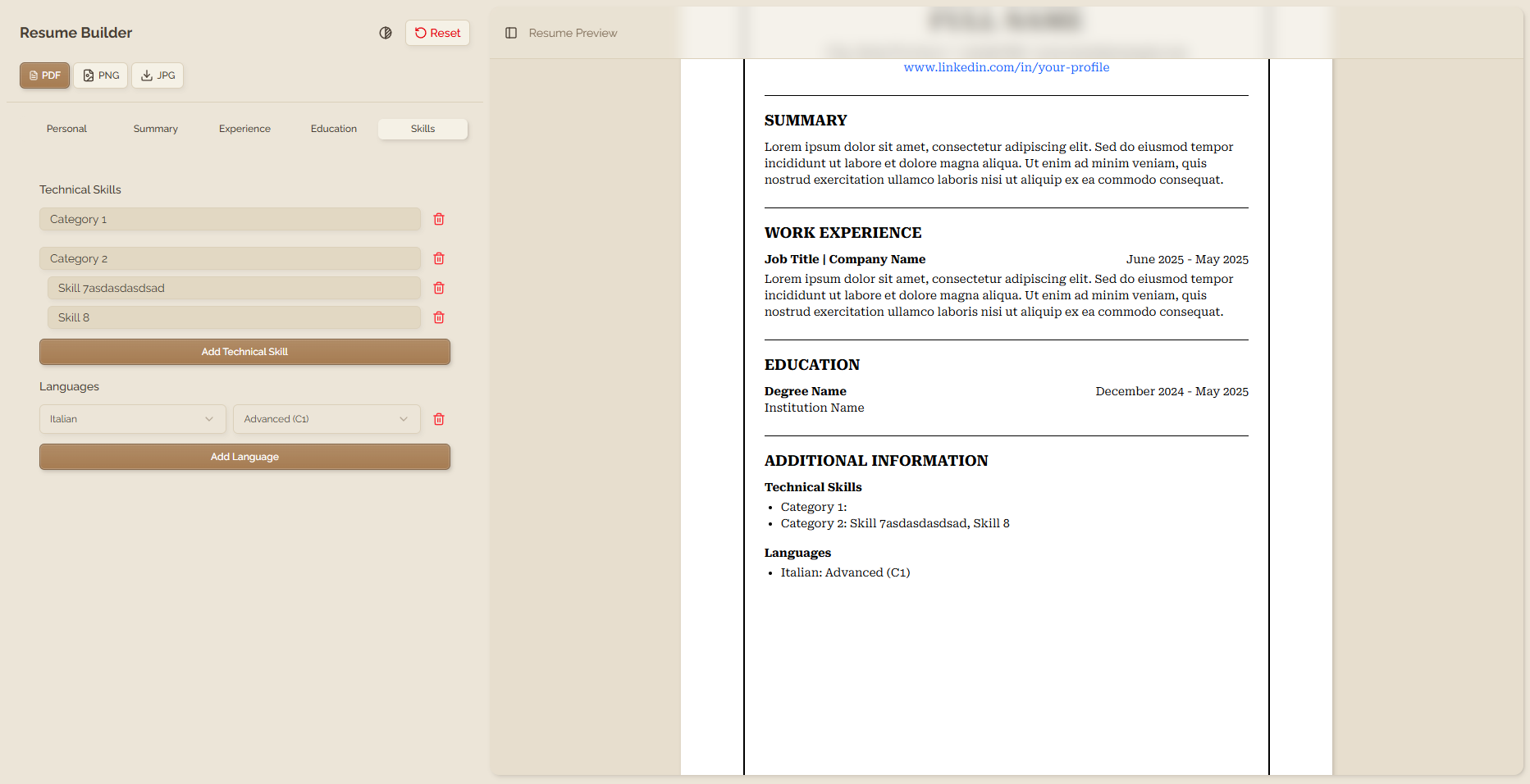Edit the Category 1 input field

(x=230, y=219)
